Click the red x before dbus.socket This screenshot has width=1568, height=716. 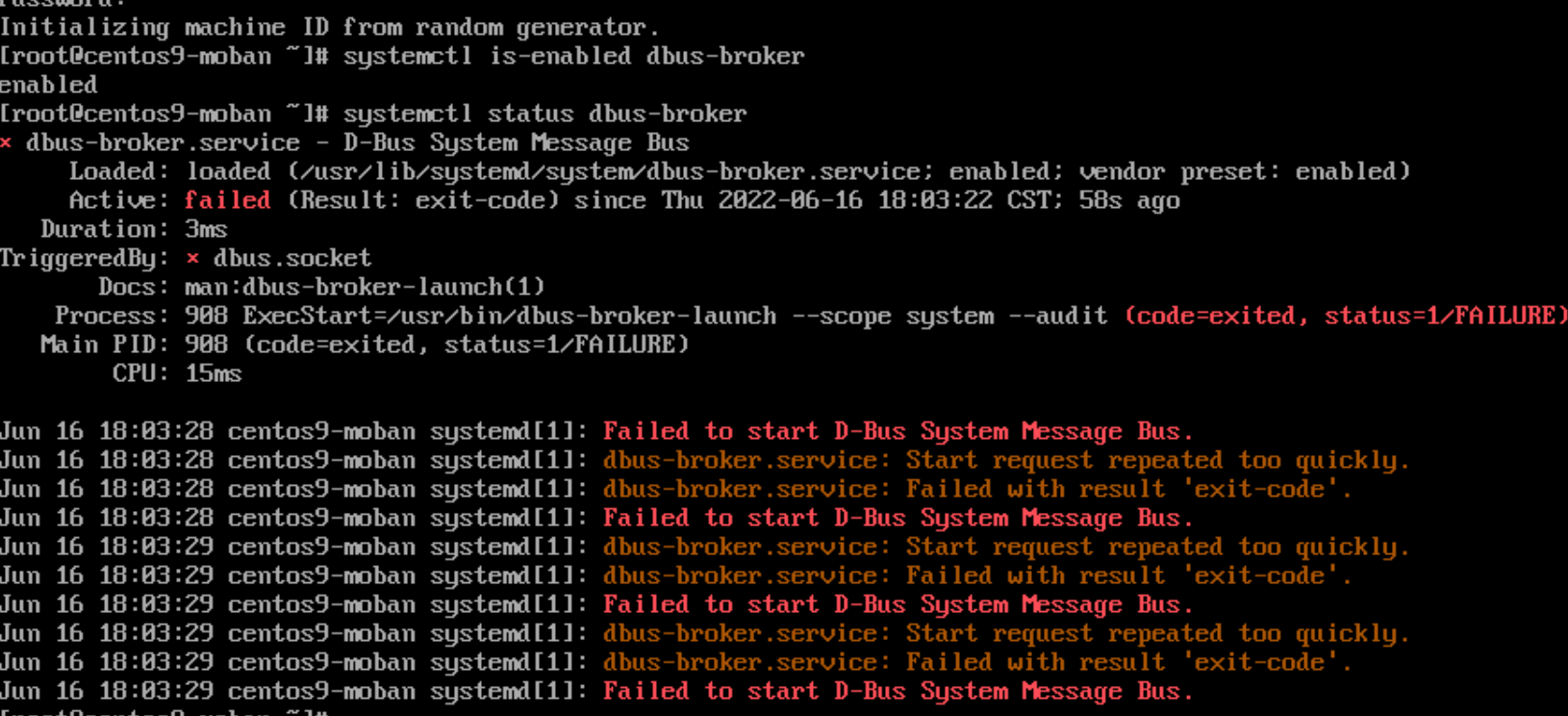[x=193, y=259]
